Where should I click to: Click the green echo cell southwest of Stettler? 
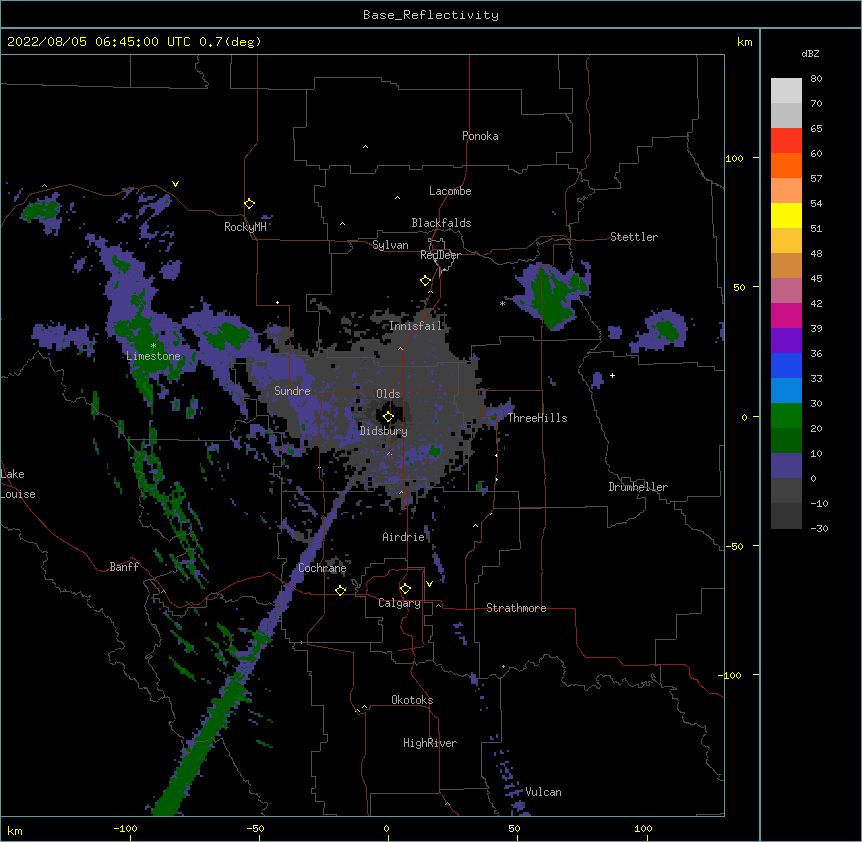[554, 296]
